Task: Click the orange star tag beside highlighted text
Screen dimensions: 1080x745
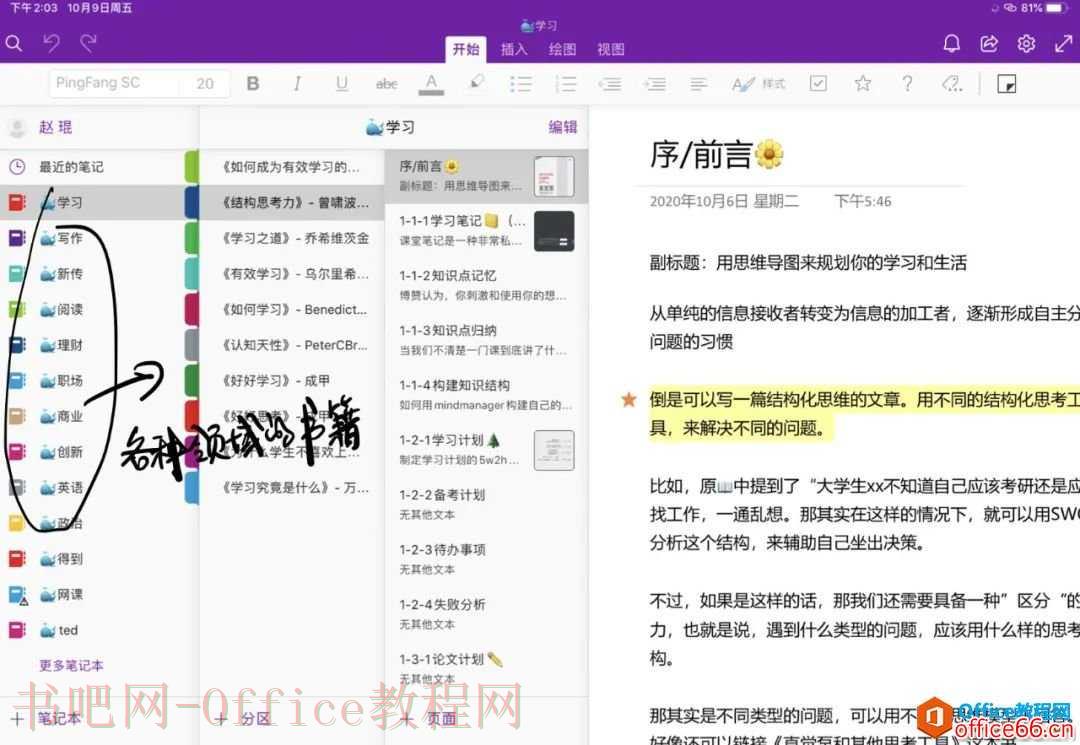Action: [629, 399]
